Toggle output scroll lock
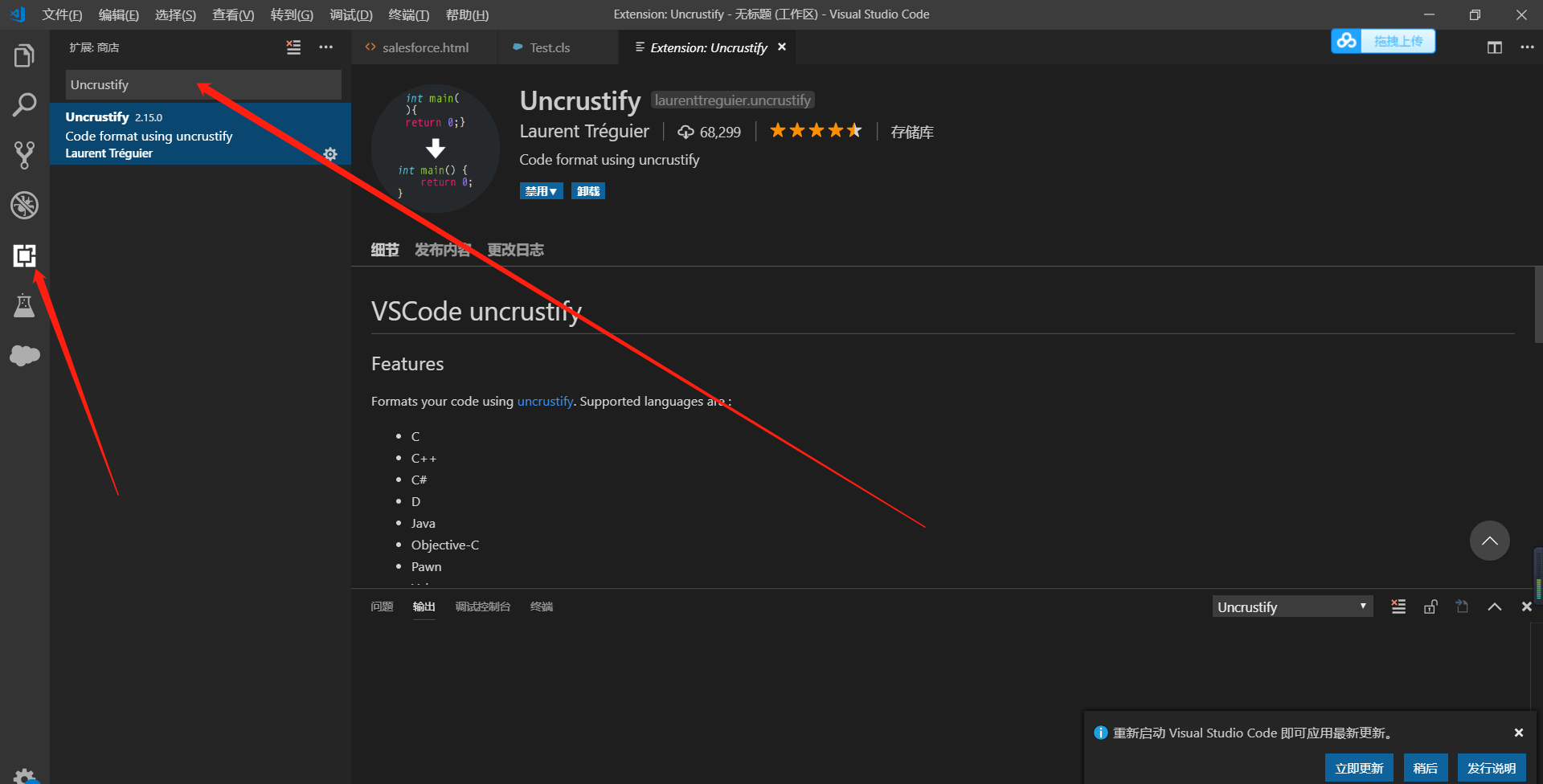The image size is (1543, 784). point(1430,606)
